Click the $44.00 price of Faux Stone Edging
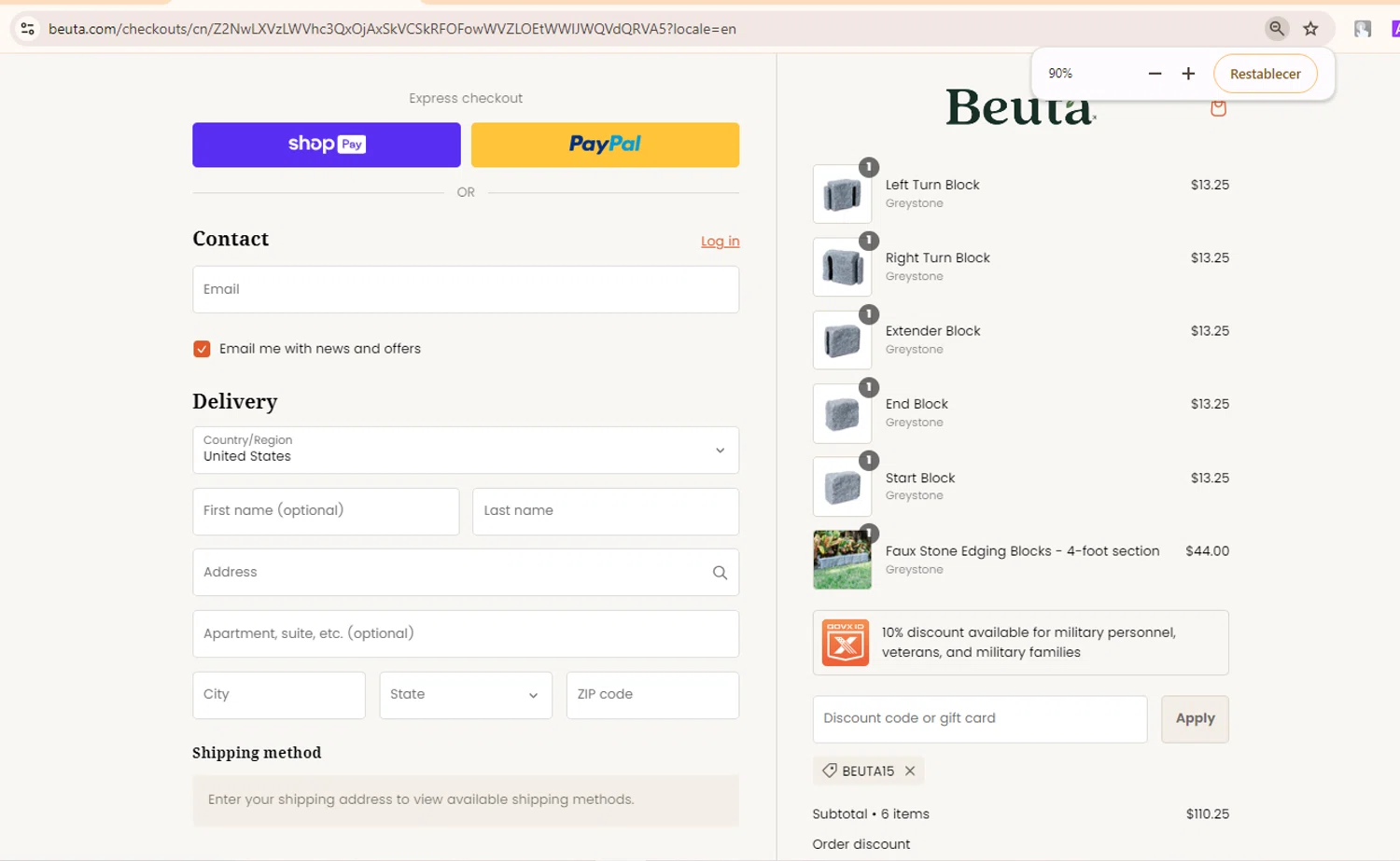Viewport: 1400px width, 861px height. click(x=1207, y=551)
